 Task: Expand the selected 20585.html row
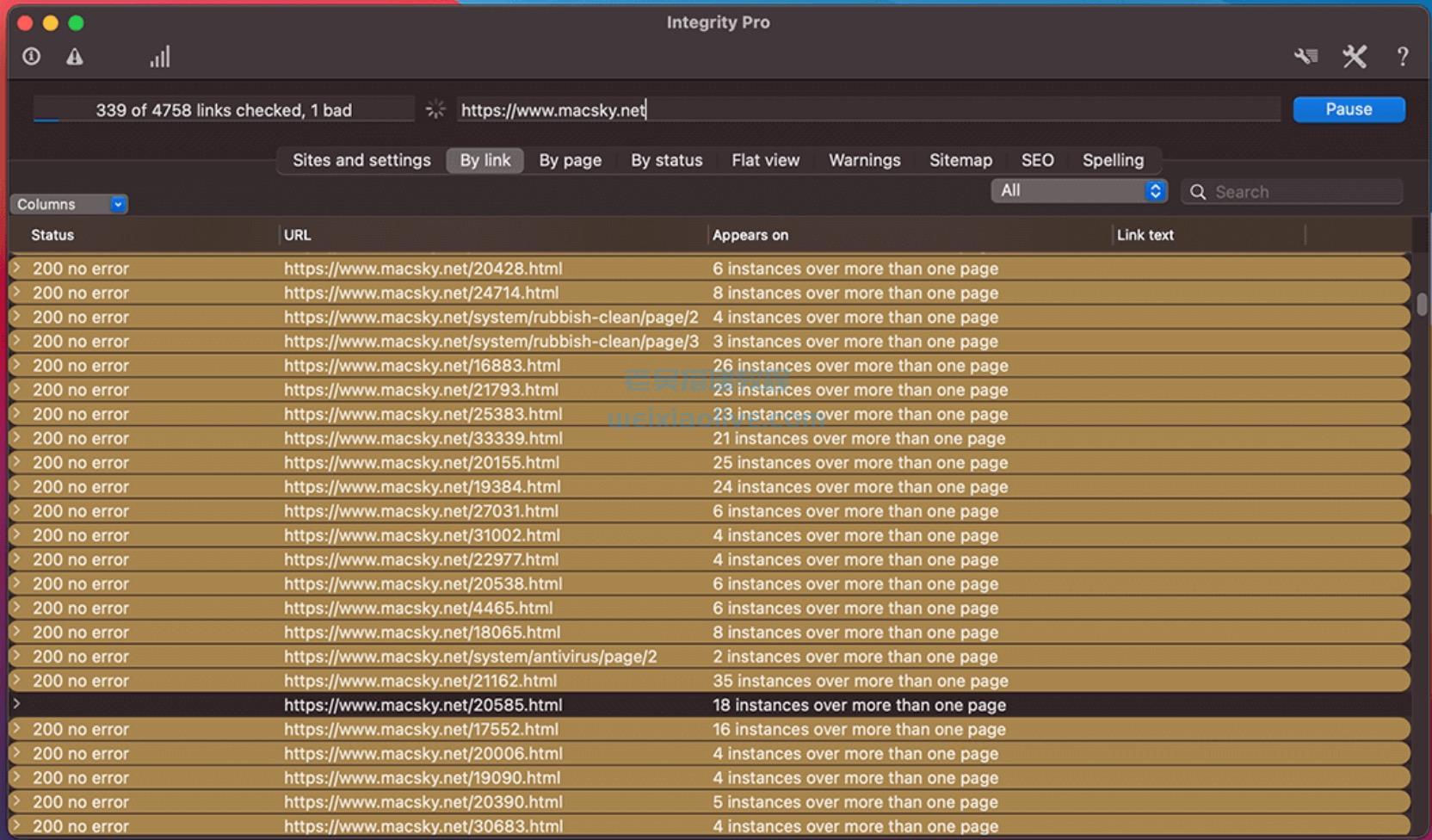tap(16, 704)
